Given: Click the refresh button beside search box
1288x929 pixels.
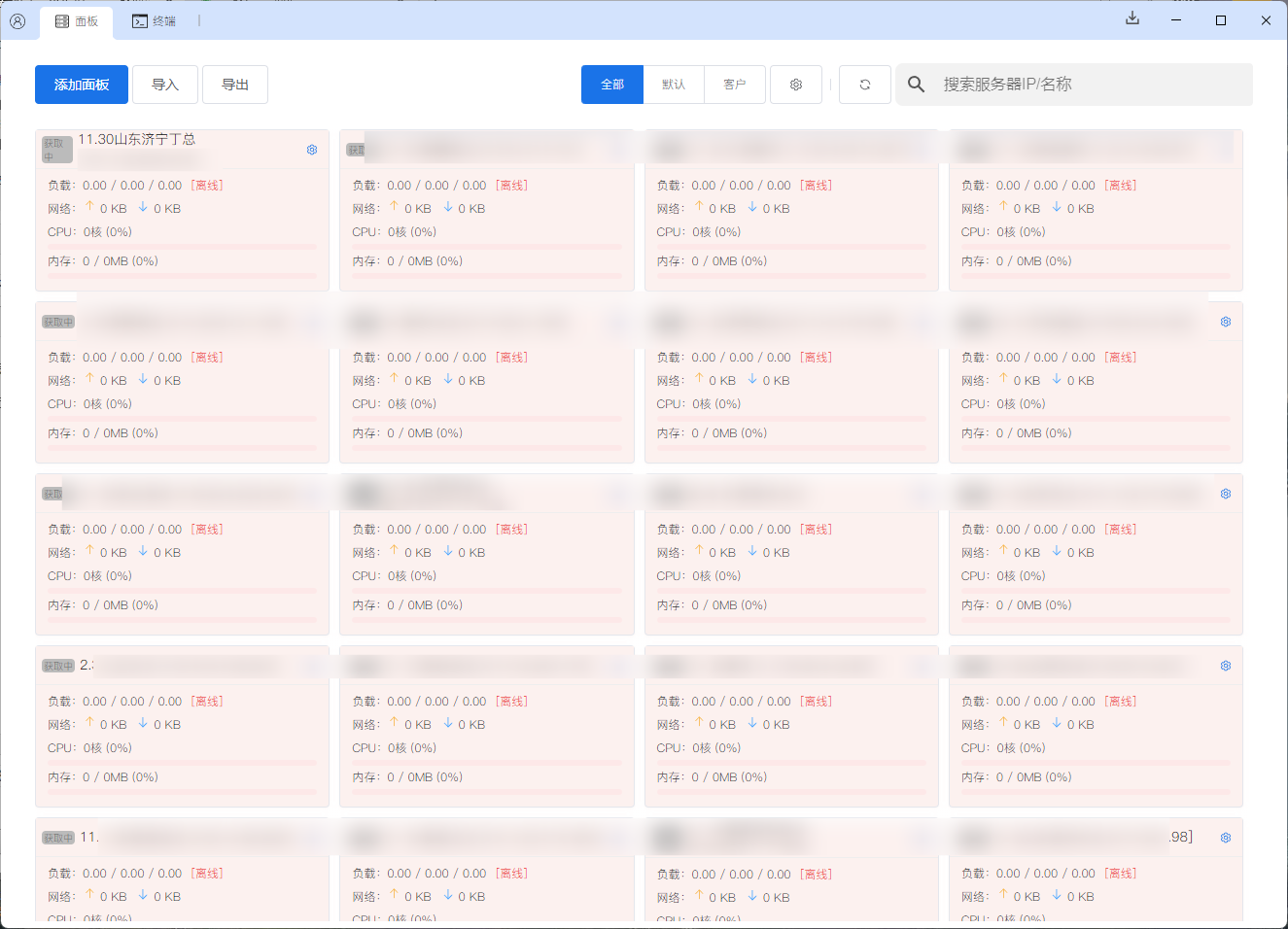Looking at the screenshot, I should (x=865, y=85).
